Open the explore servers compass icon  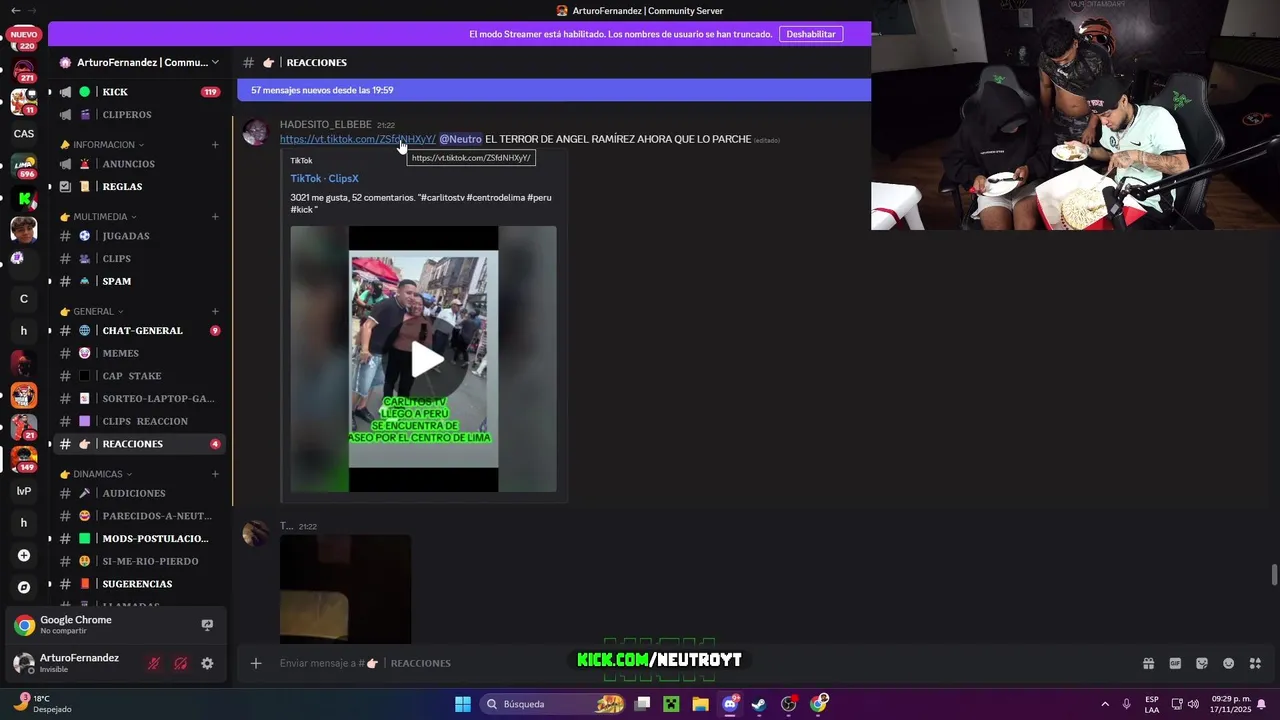(x=24, y=587)
